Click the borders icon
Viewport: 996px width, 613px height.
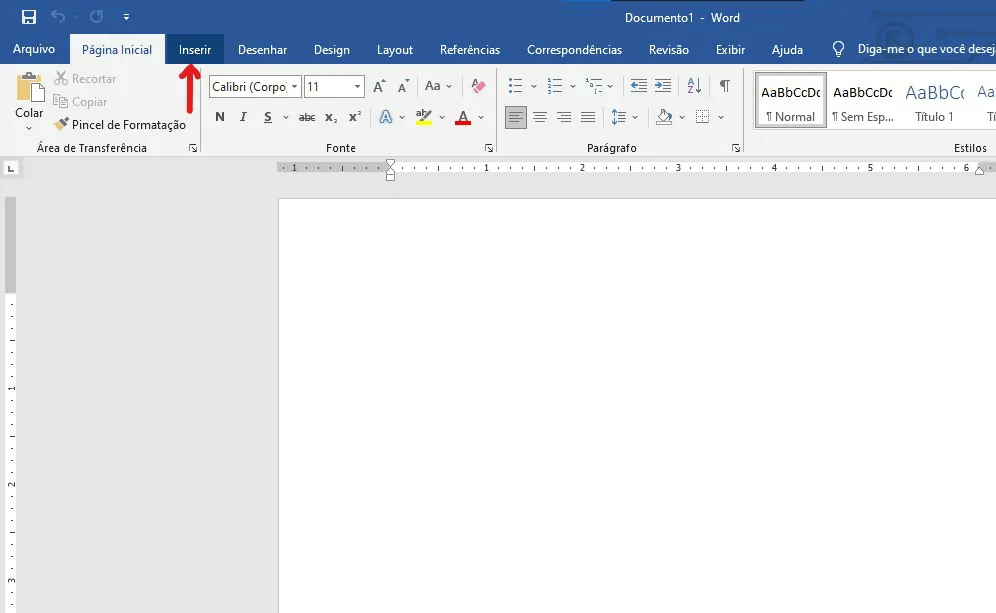[703, 117]
